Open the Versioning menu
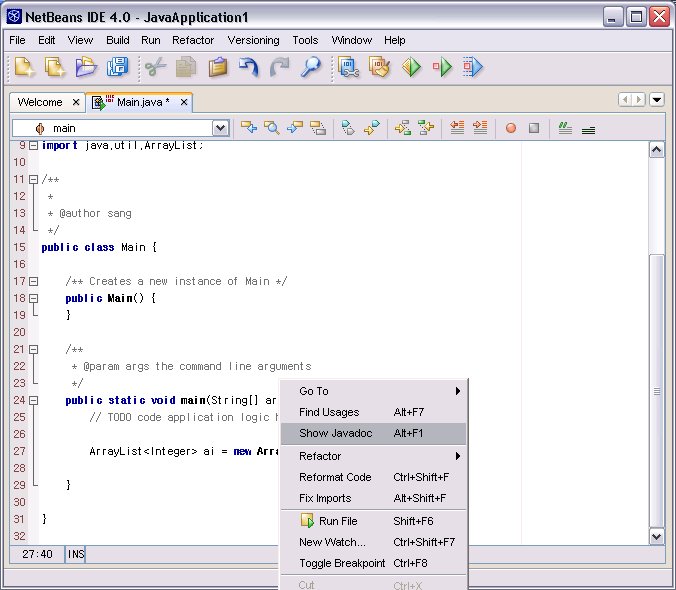 point(254,40)
